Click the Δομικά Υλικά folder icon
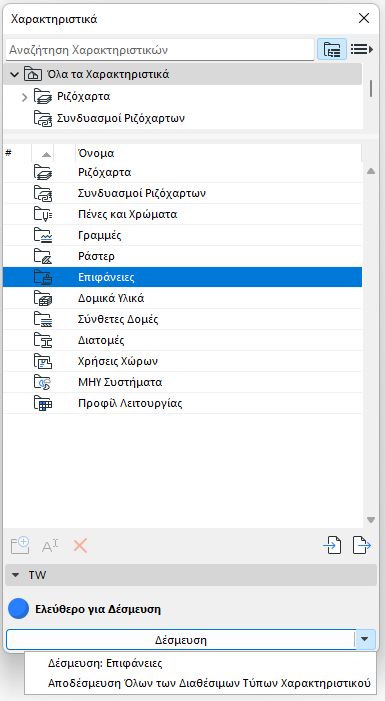385x701 pixels. coord(43,298)
